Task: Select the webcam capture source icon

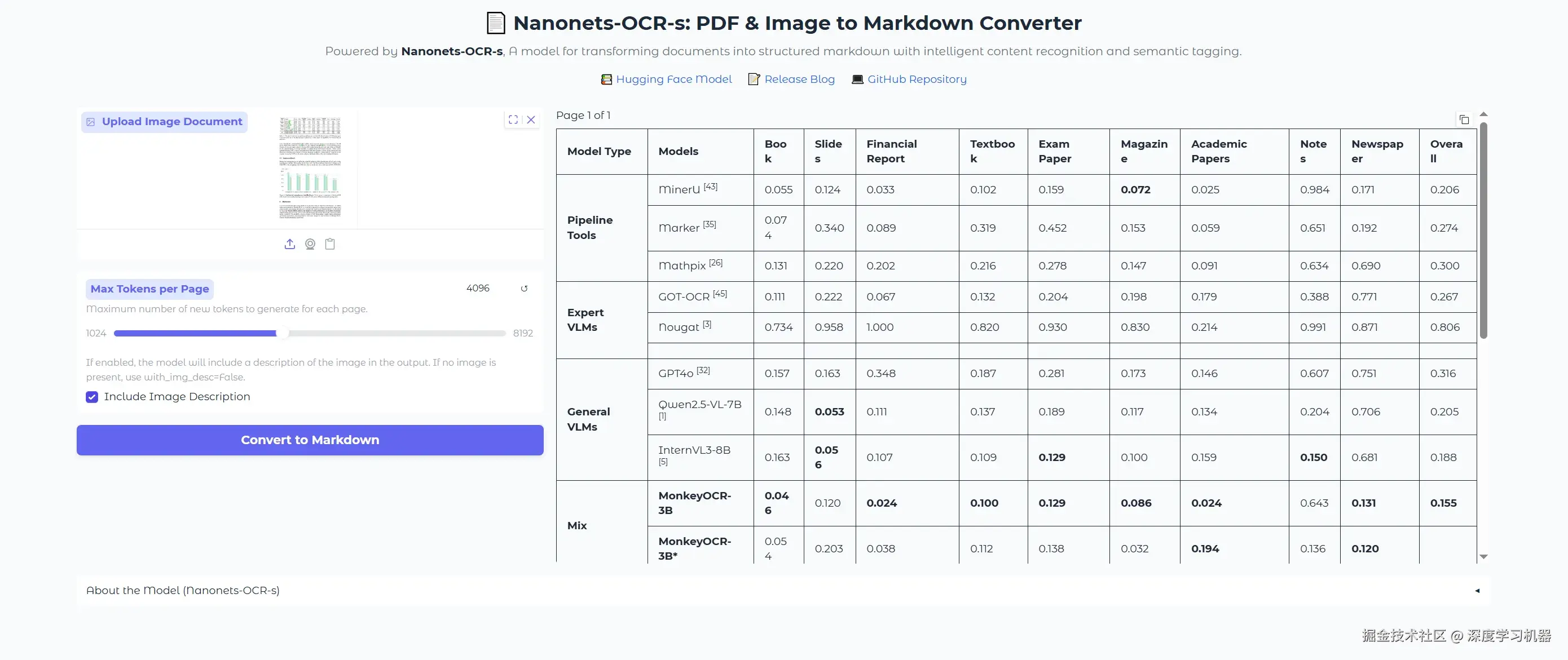Action: coord(310,244)
